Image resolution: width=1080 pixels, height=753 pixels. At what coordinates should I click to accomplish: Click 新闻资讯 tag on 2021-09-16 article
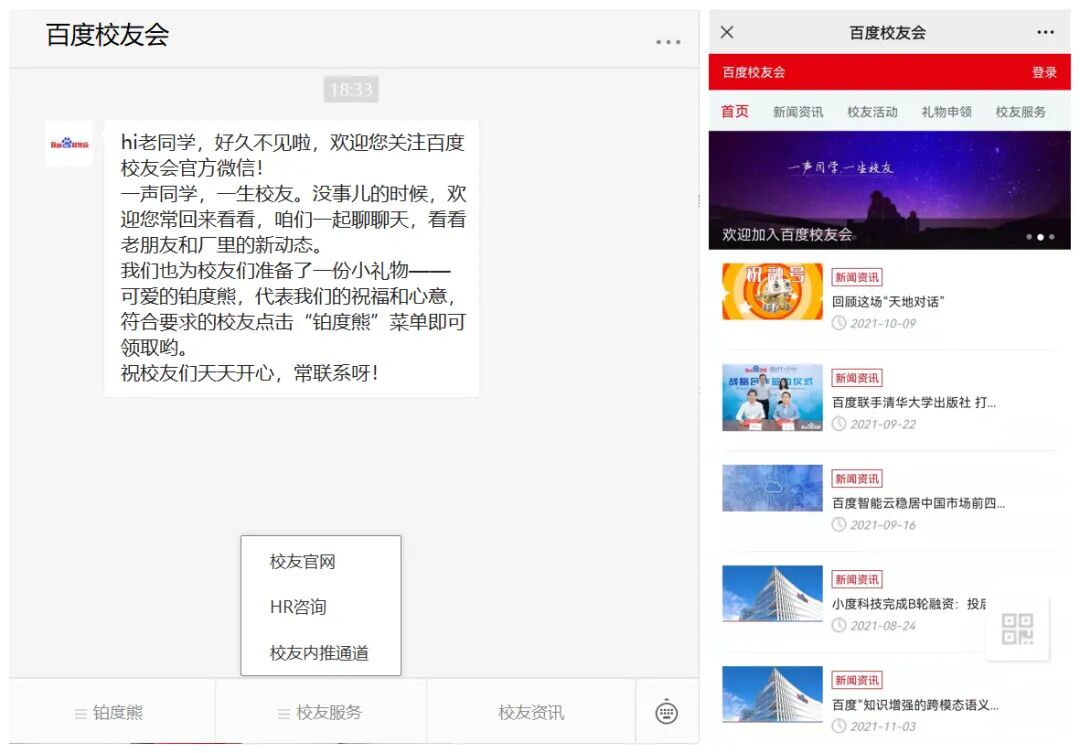[857, 478]
